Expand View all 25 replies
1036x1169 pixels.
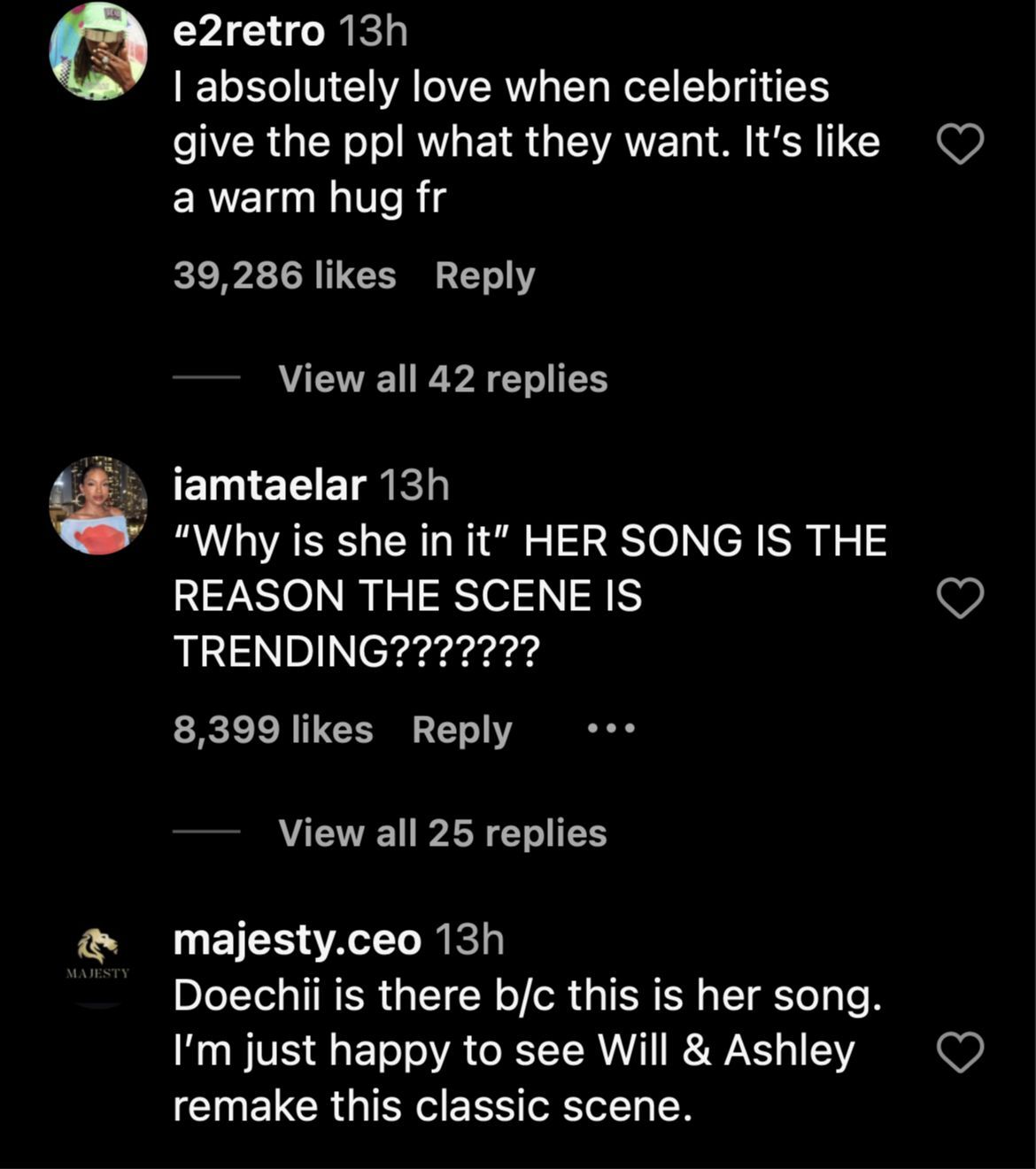(443, 833)
